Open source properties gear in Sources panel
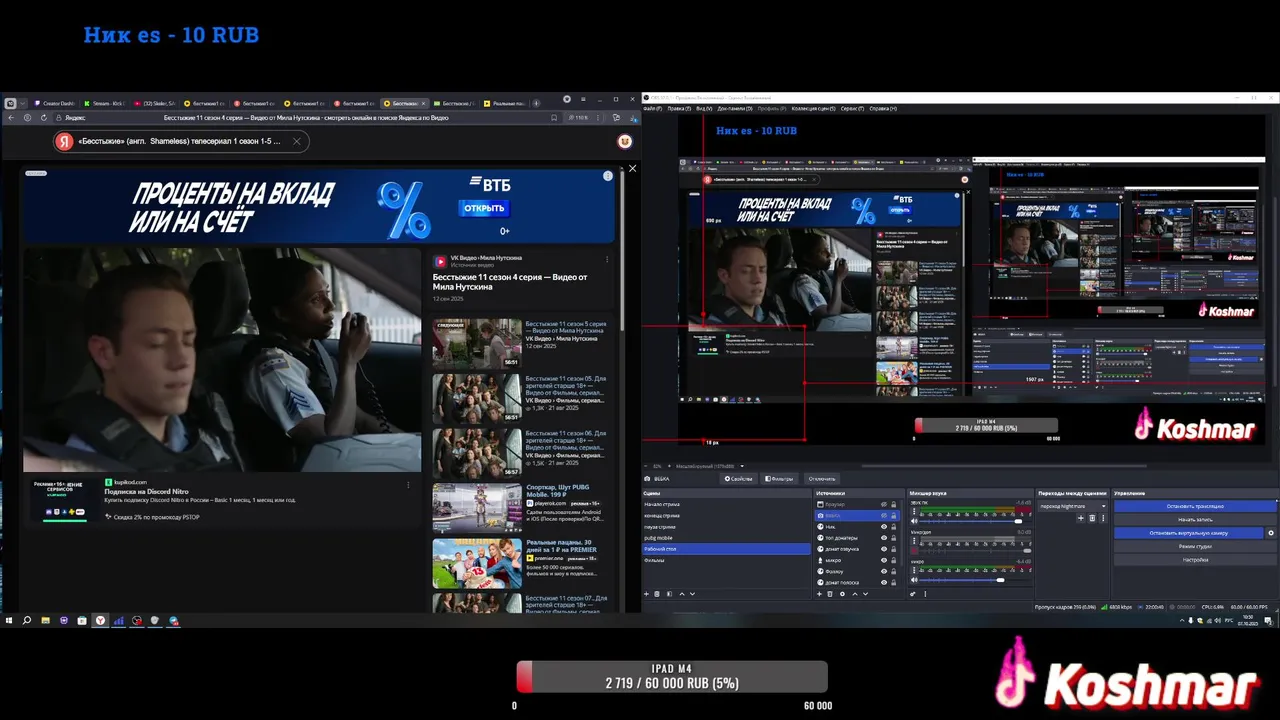Screen dimensions: 1280x720 point(842,594)
